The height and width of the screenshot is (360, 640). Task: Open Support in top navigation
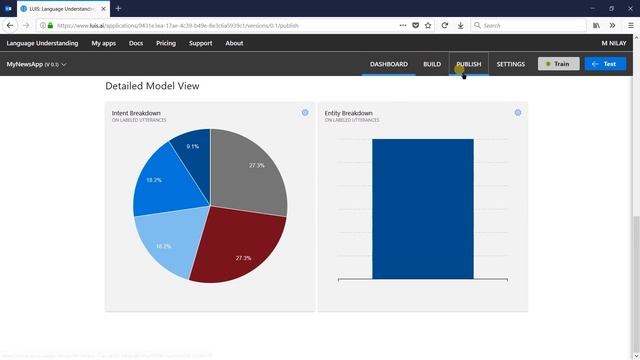(x=200, y=43)
